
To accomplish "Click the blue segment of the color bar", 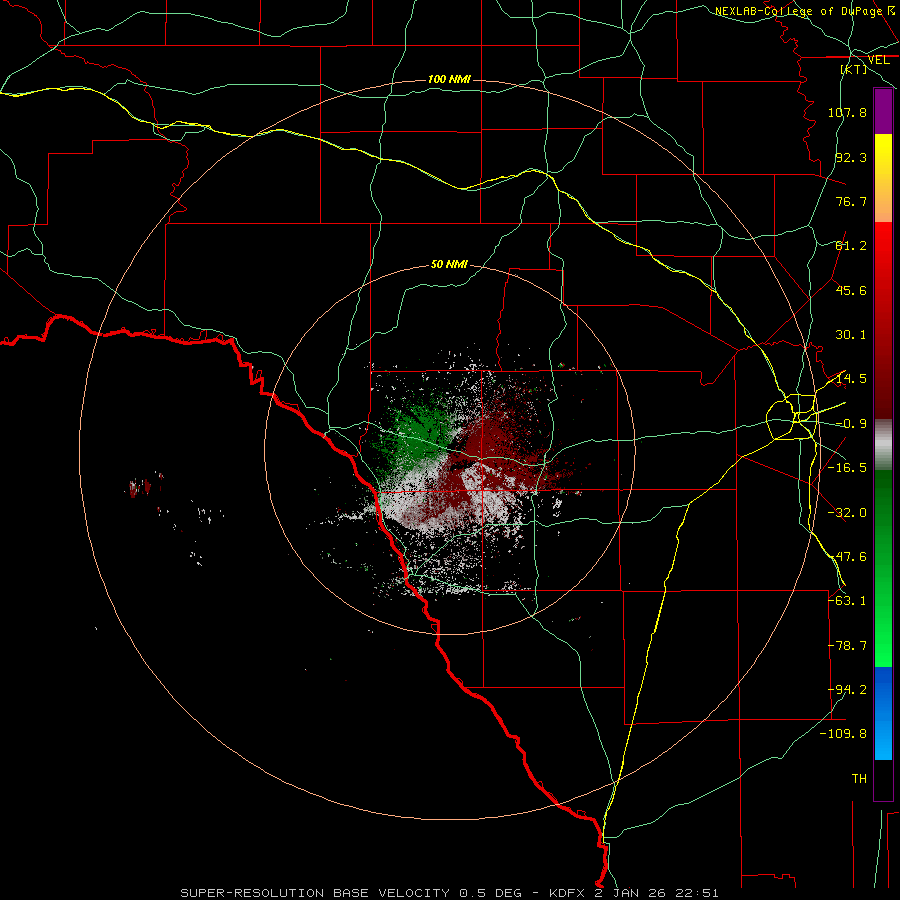I will pos(883,713).
